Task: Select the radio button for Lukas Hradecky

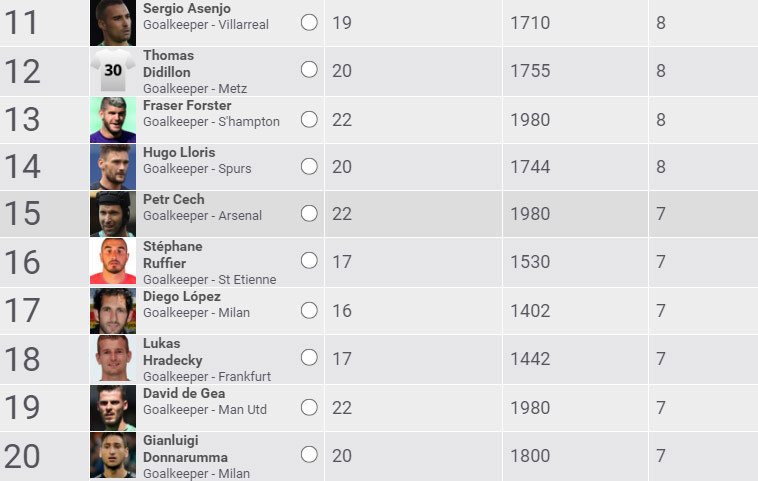Action: click(x=309, y=358)
